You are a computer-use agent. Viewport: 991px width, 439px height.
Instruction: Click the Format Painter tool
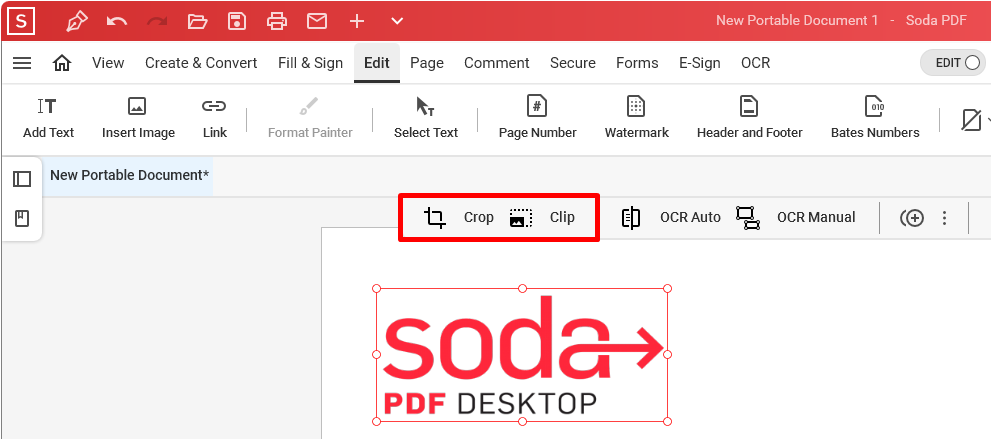(x=310, y=118)
